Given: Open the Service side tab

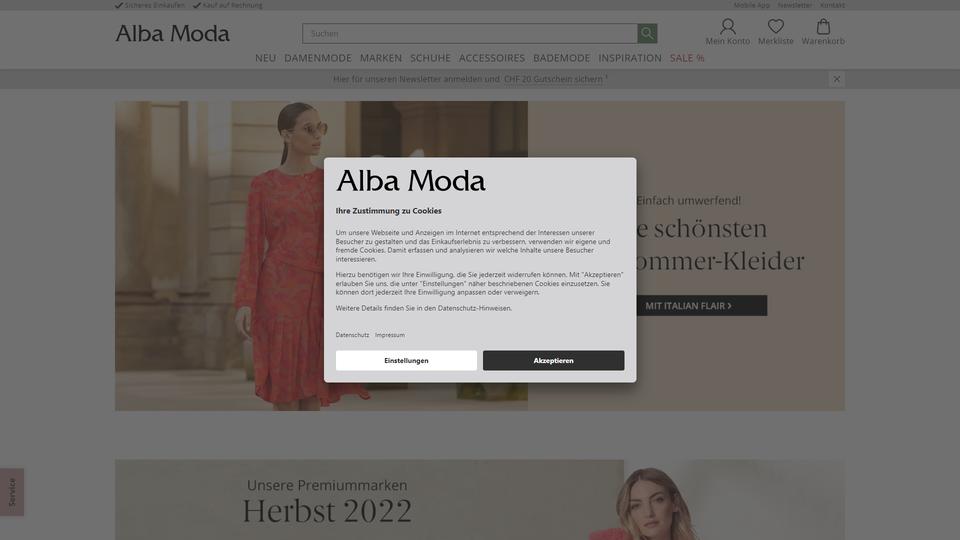Looking at the screenshot, I should (x=12, y=492).
